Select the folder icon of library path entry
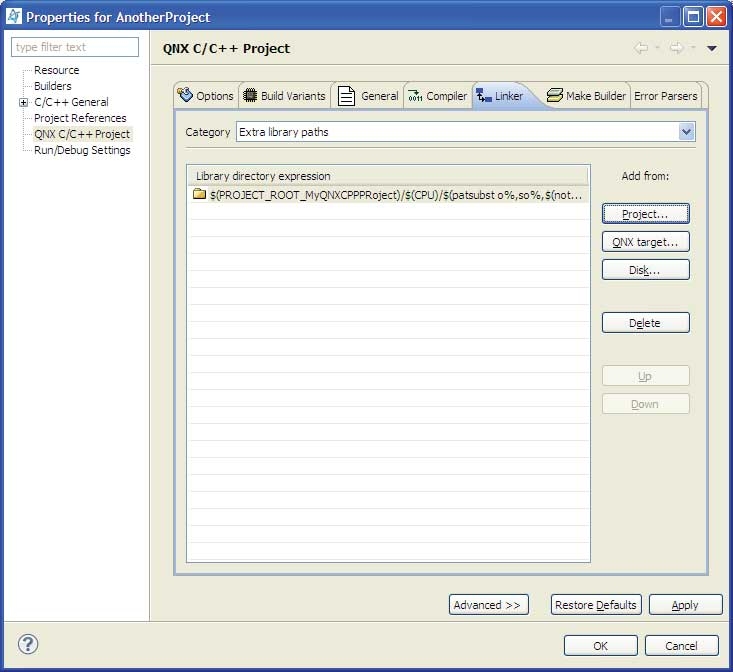Viewport: 733px width, 672px height. click(x=199, y=195)
